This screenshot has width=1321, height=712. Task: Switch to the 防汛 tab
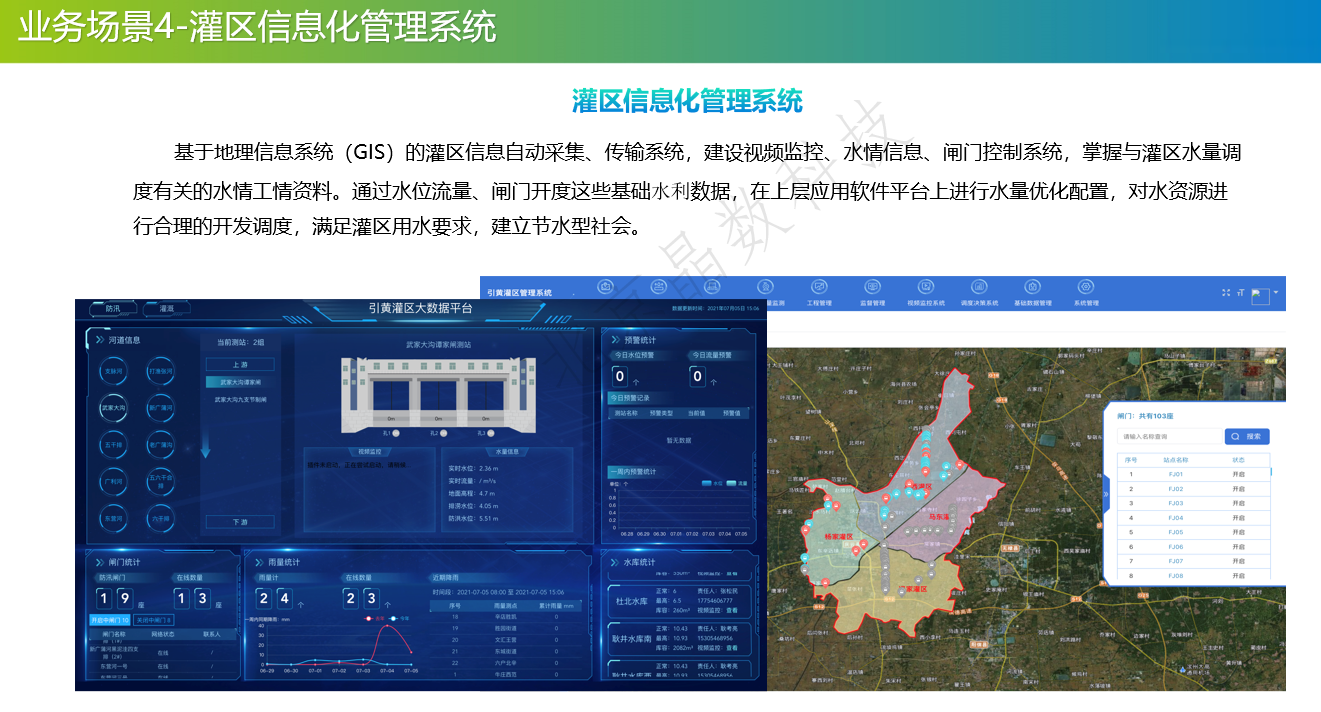113,309
